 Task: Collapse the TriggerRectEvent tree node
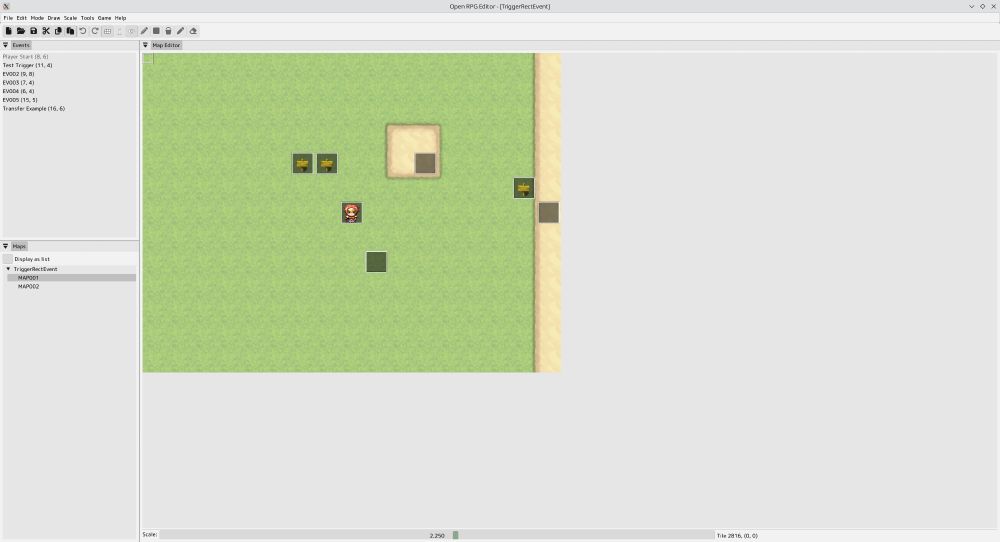[x=8, y=269]
